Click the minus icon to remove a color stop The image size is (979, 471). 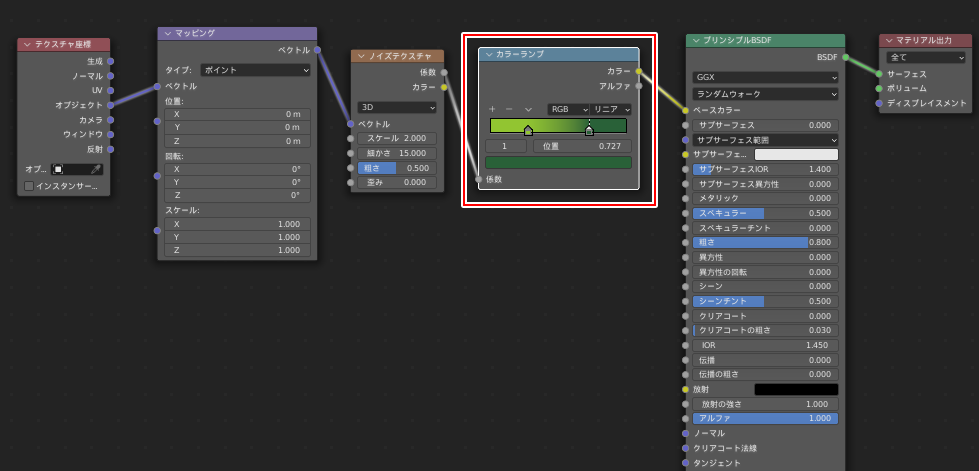pyautogui.click(x=509, y=109)
